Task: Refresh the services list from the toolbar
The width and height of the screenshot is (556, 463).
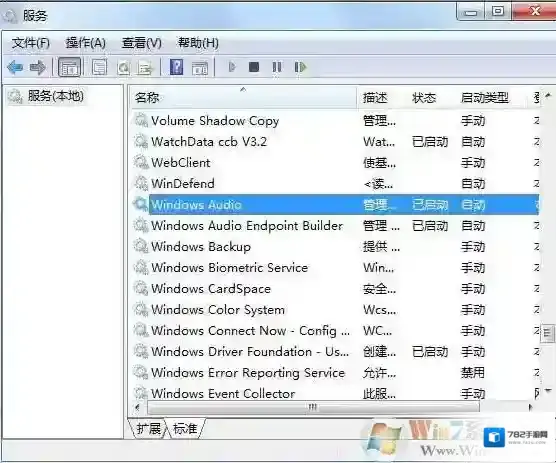Action: pyautogui.click(x=123, y=67)
